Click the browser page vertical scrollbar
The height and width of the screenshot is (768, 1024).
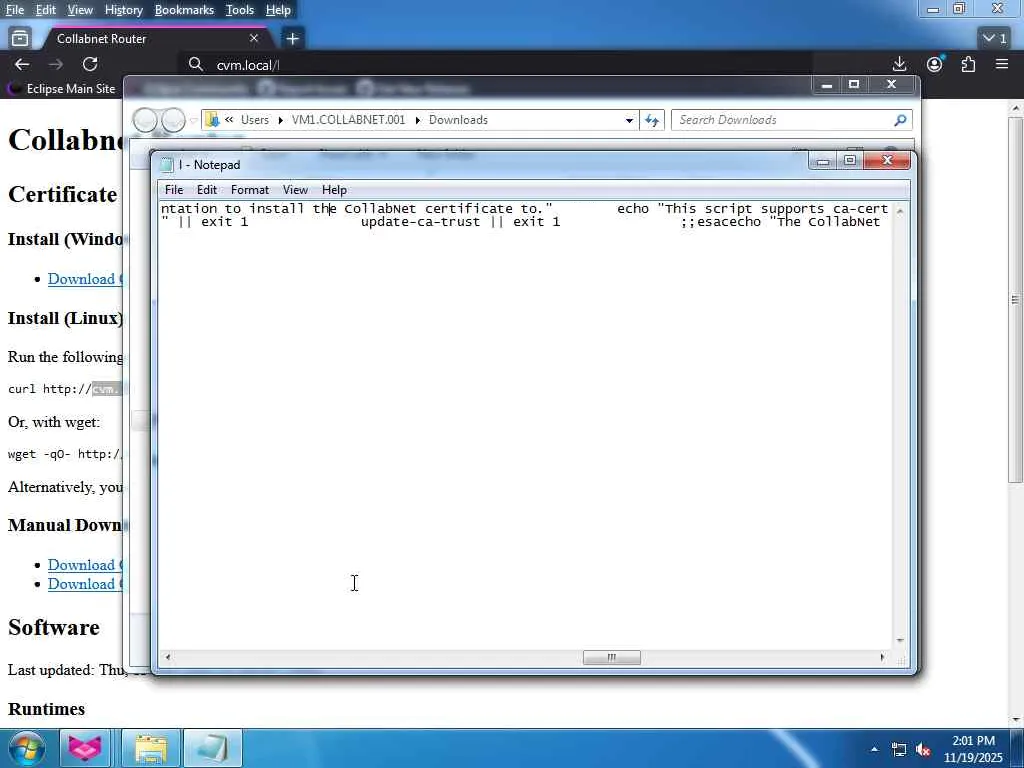(x=1015, y=300)
